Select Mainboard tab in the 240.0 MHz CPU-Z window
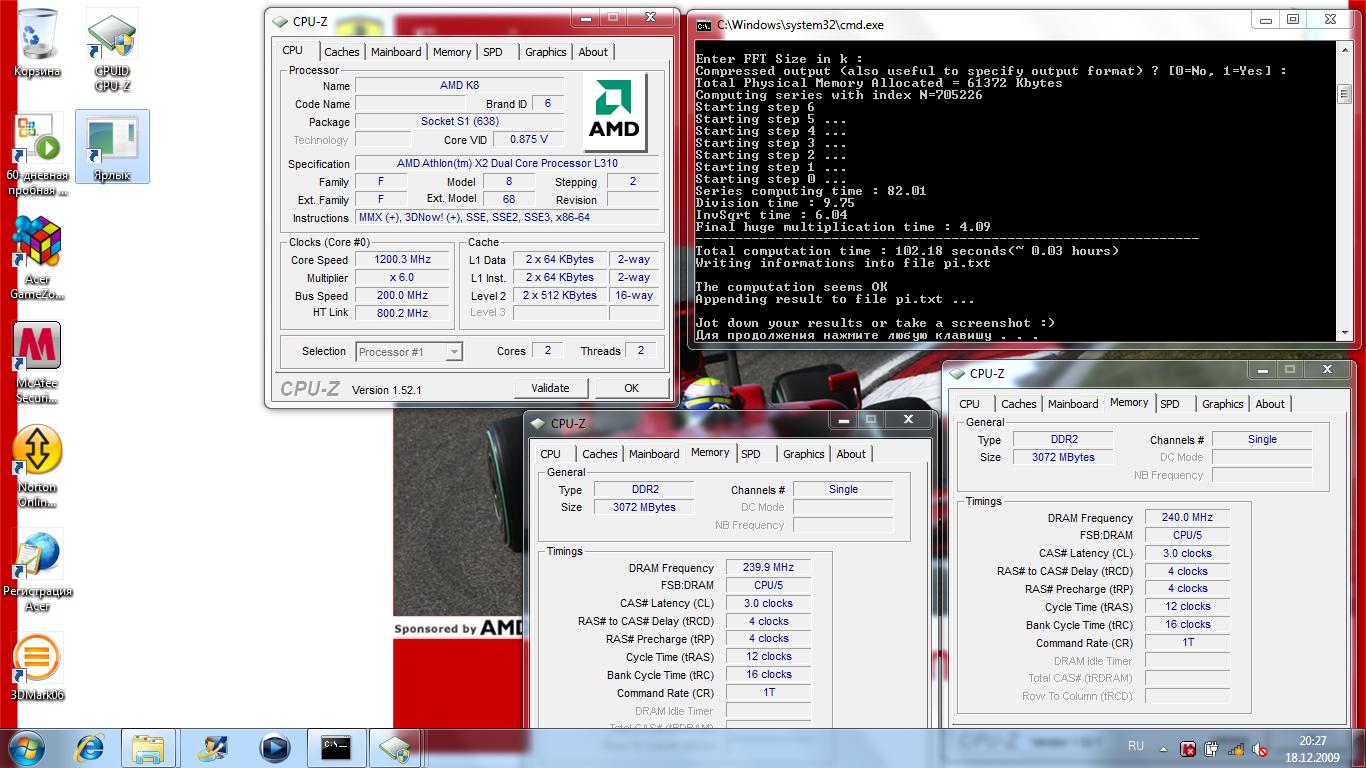 tap(1073, 404)
